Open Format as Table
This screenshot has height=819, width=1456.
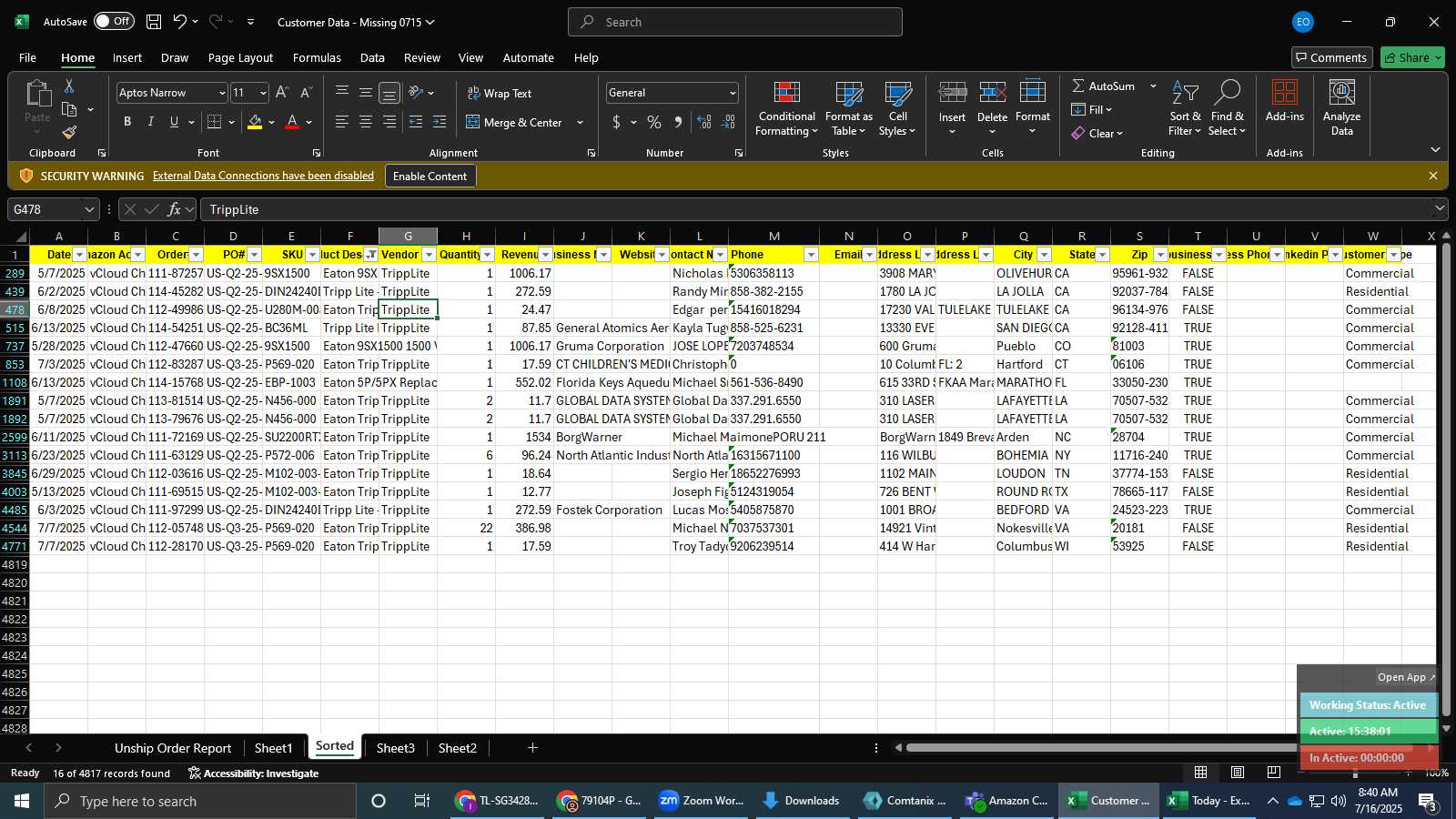point(848,109)
